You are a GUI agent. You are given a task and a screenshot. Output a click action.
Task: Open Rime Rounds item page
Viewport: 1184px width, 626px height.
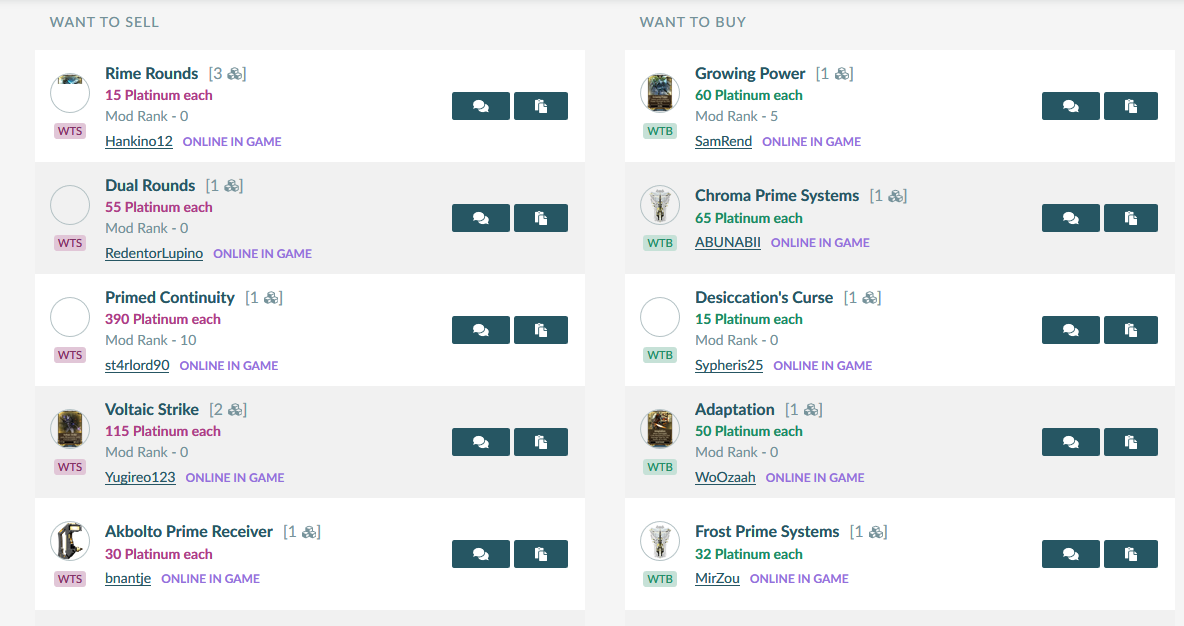tap(151, 73)
